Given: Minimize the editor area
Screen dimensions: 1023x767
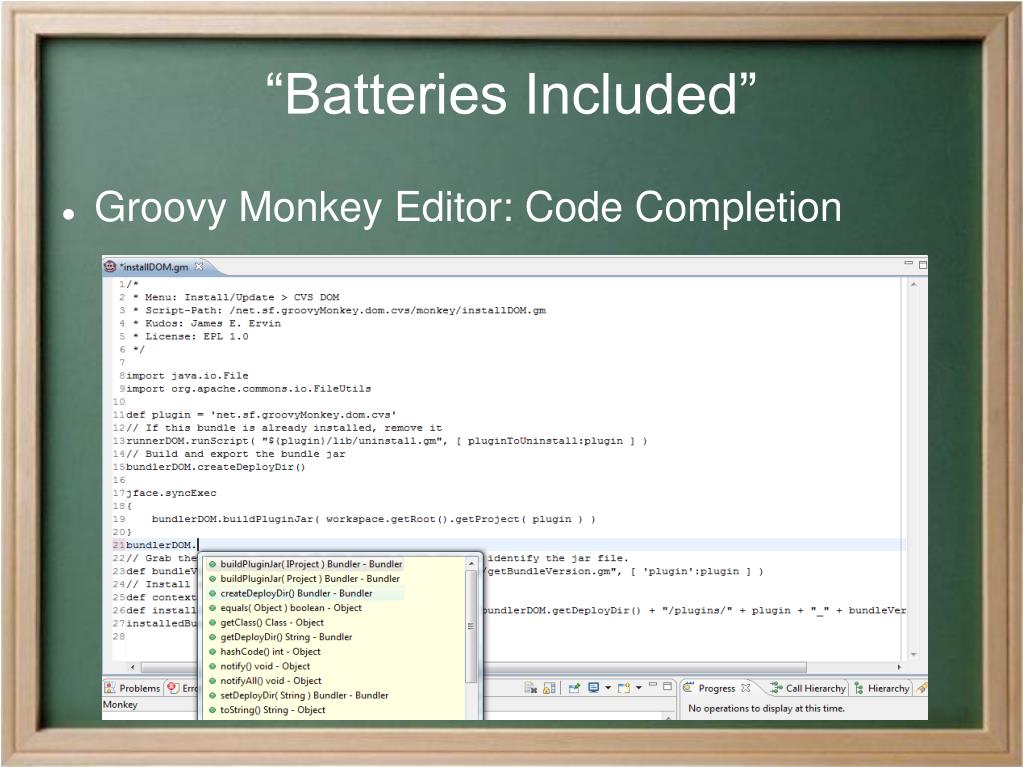Looking at the screenshot, I should [908, 263].
